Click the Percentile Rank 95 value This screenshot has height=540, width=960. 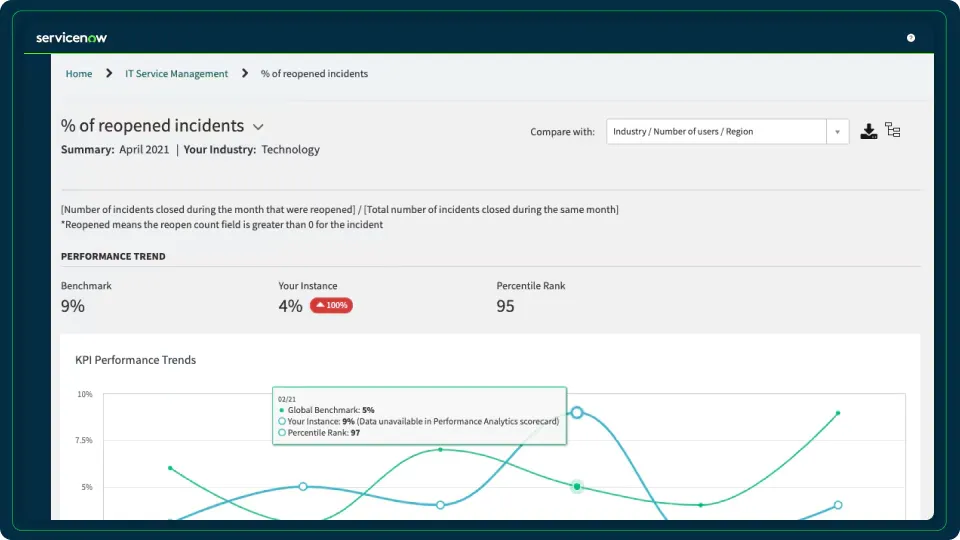coord(505,306)
